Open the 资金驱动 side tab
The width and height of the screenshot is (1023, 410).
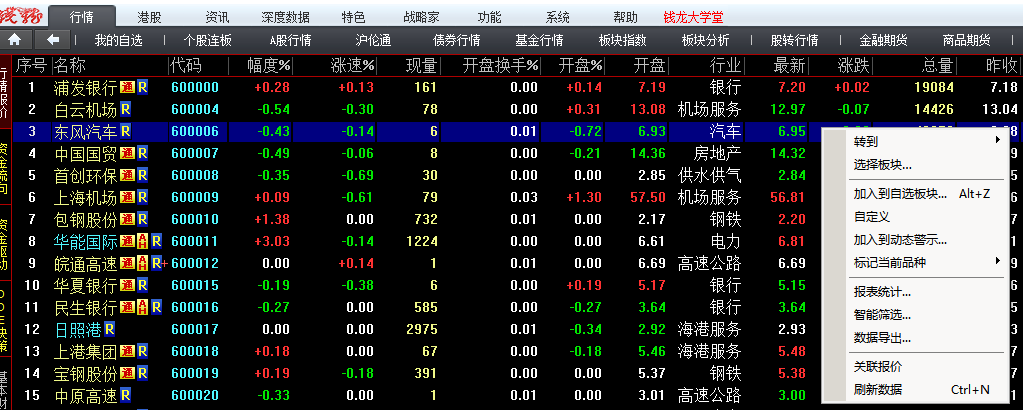[x=4, y=245]
